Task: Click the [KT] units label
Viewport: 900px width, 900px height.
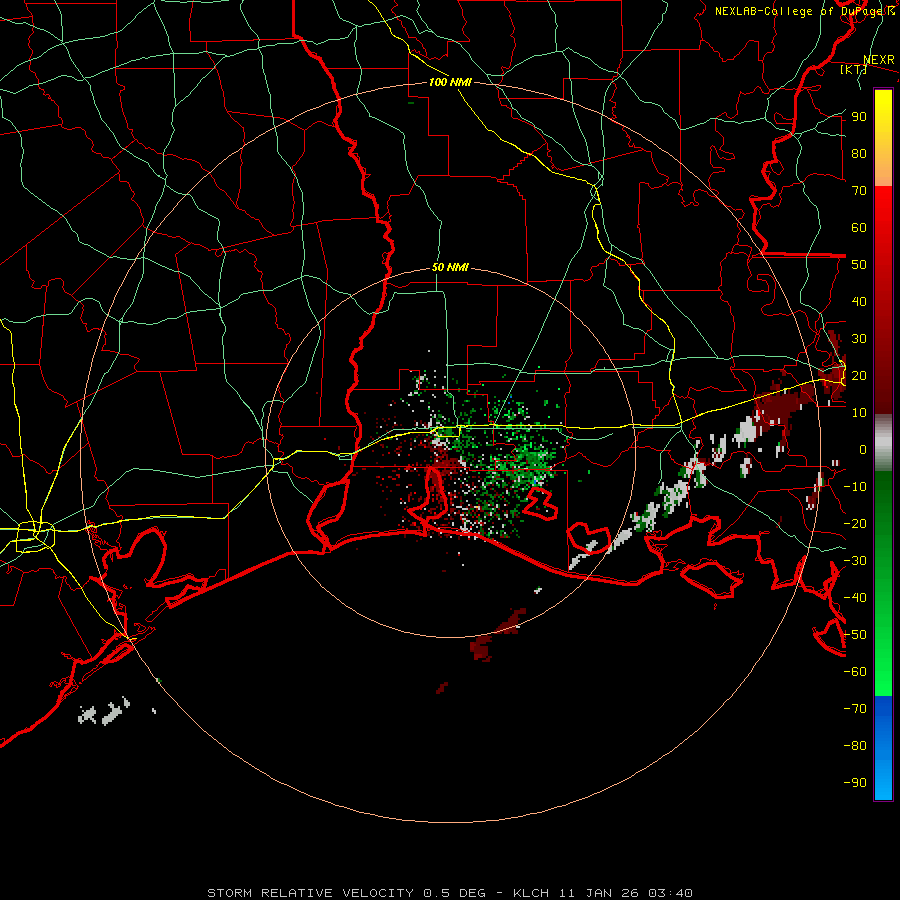Action: pyautogui.click(x=854, y=69)
